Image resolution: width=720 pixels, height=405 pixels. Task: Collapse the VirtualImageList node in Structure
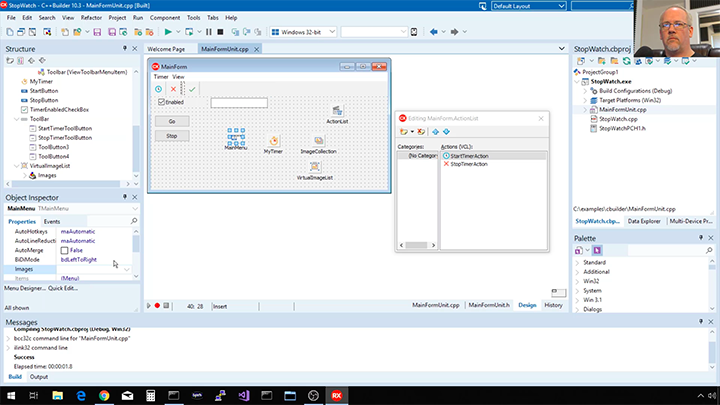tap(17, 166)
